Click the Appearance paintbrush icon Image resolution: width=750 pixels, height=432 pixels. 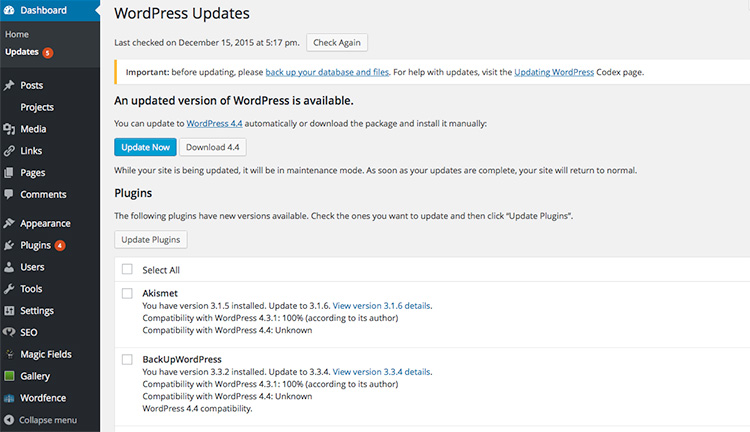click(x=9, y=223)
